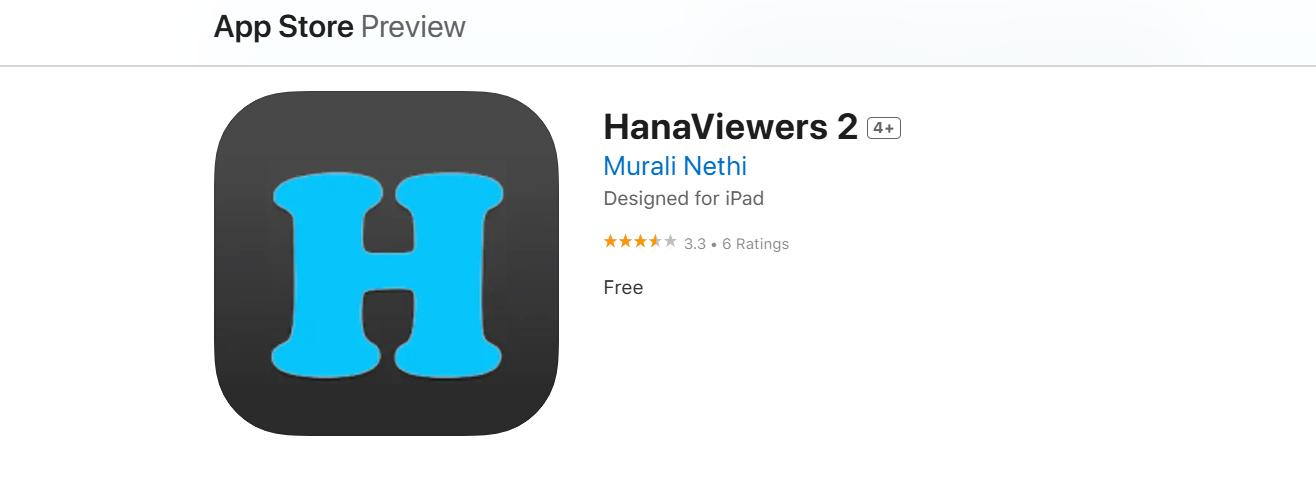The image size is (1316, 478).
Task: Click the 3.3 average rating value
Action: [x=695, y=244]
